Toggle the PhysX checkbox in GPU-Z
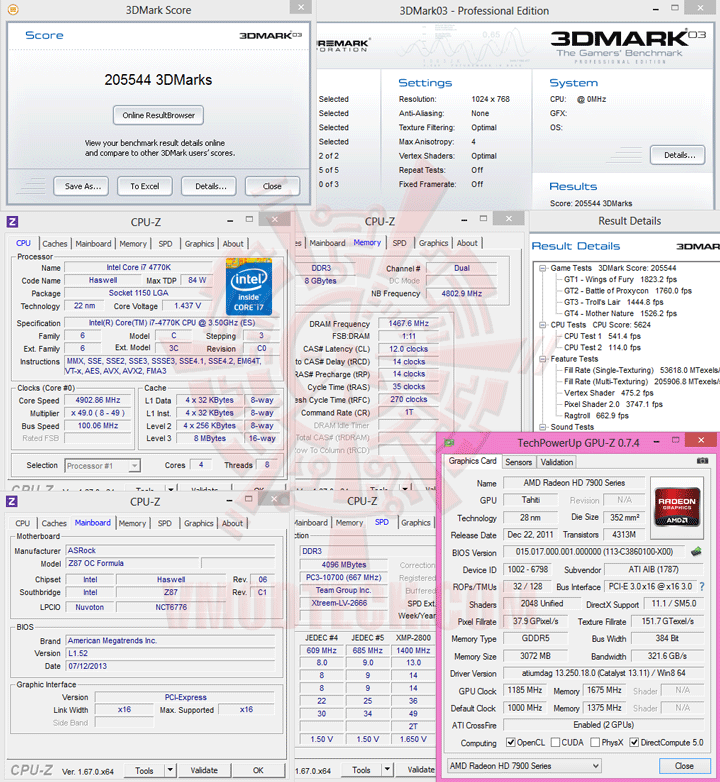This screenshot has height=782, width=720. point(595,743)
